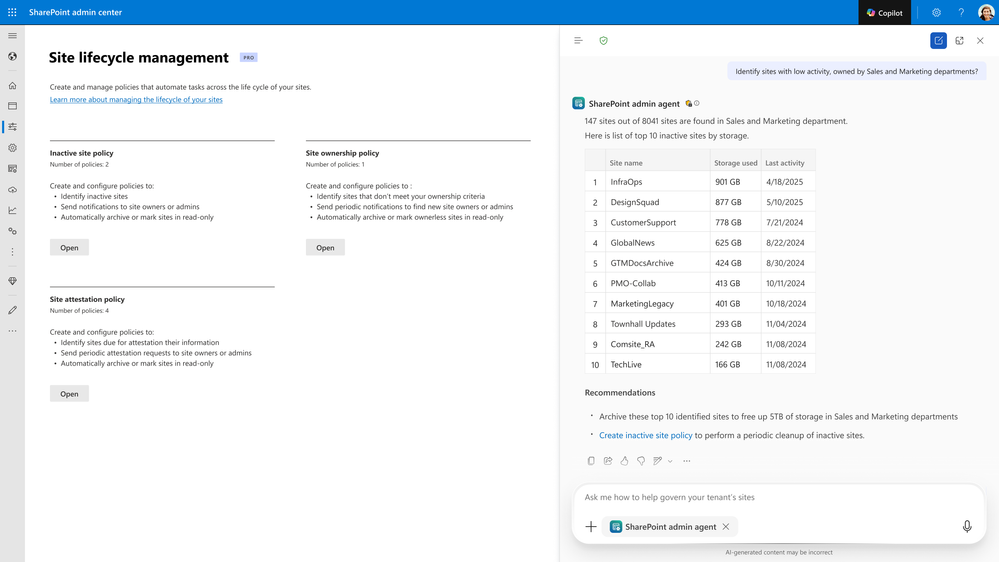The height and width of the screenshot is (562, 999).
Task: Open the Reports chart icon in sidebar
Action: tap(12, 210)
